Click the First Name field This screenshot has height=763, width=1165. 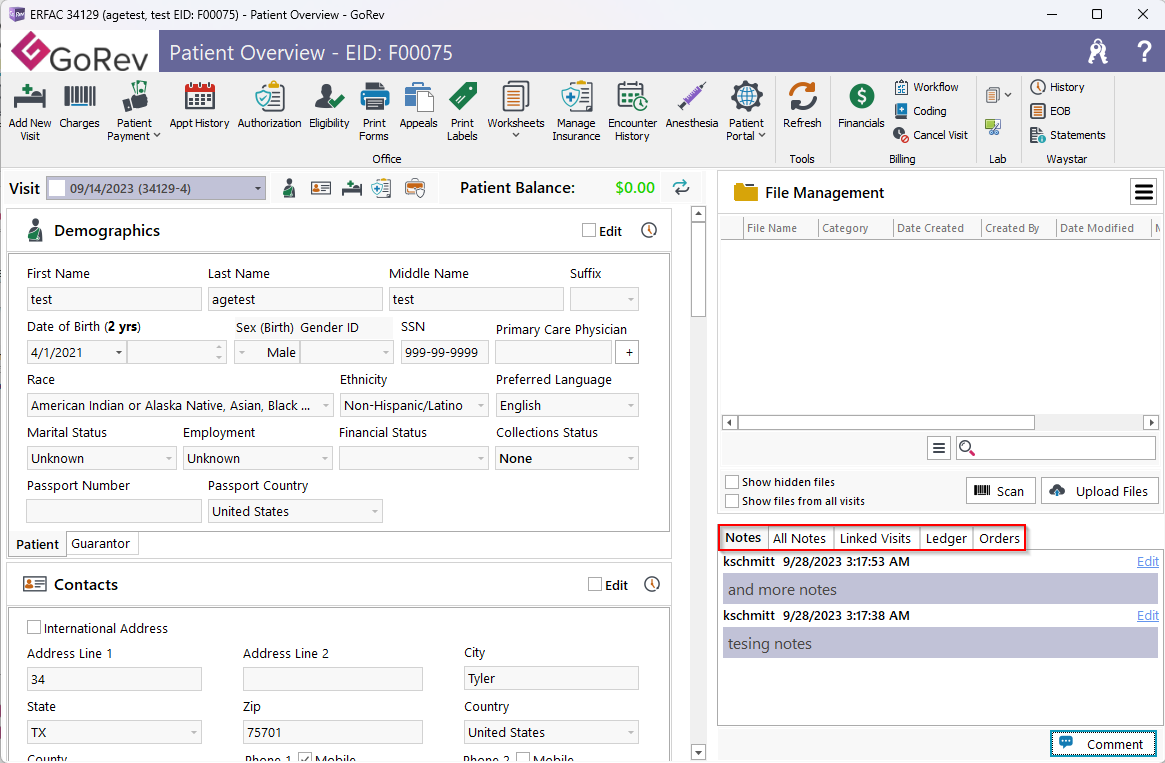tap(114, 299)
